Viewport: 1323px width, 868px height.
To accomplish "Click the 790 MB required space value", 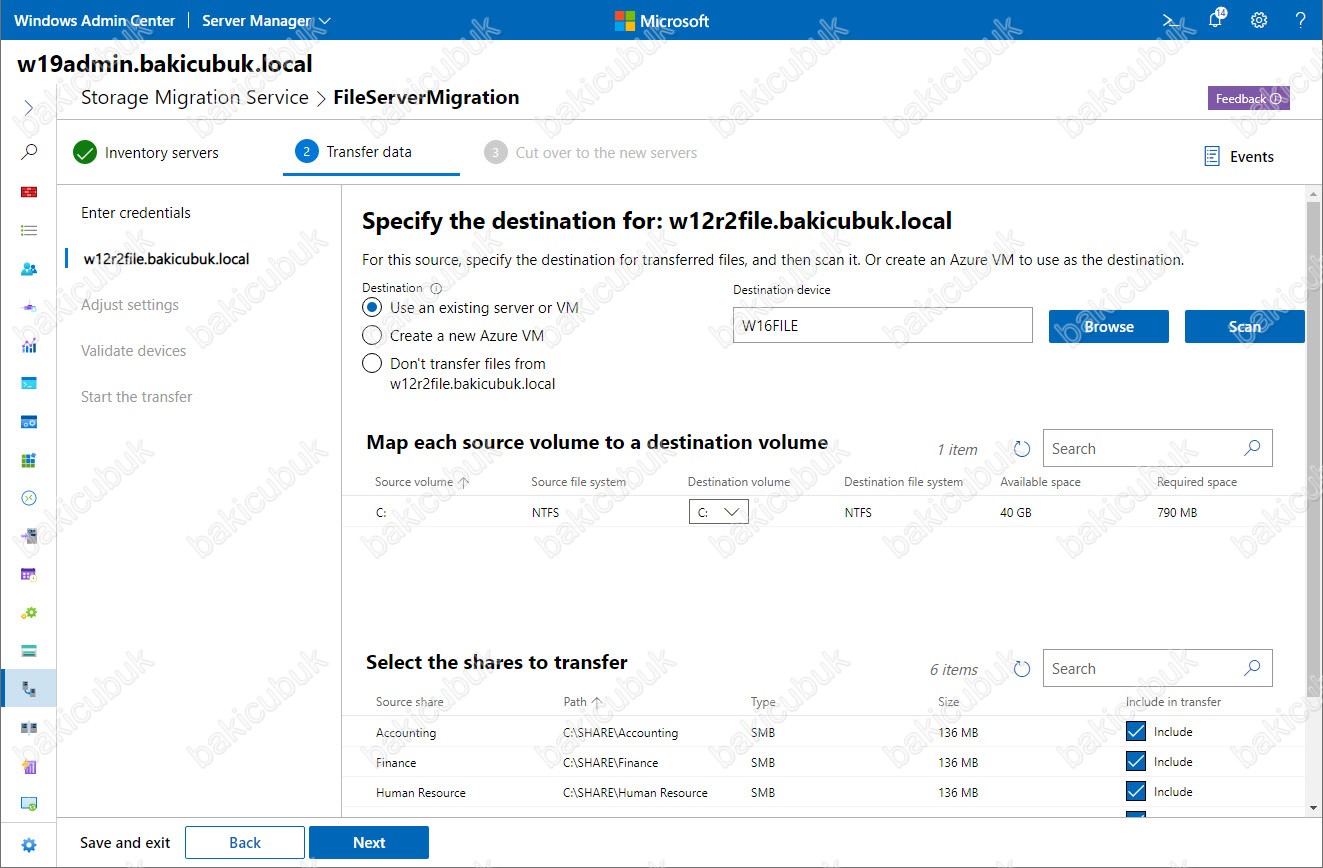I will pos(1177,513).
